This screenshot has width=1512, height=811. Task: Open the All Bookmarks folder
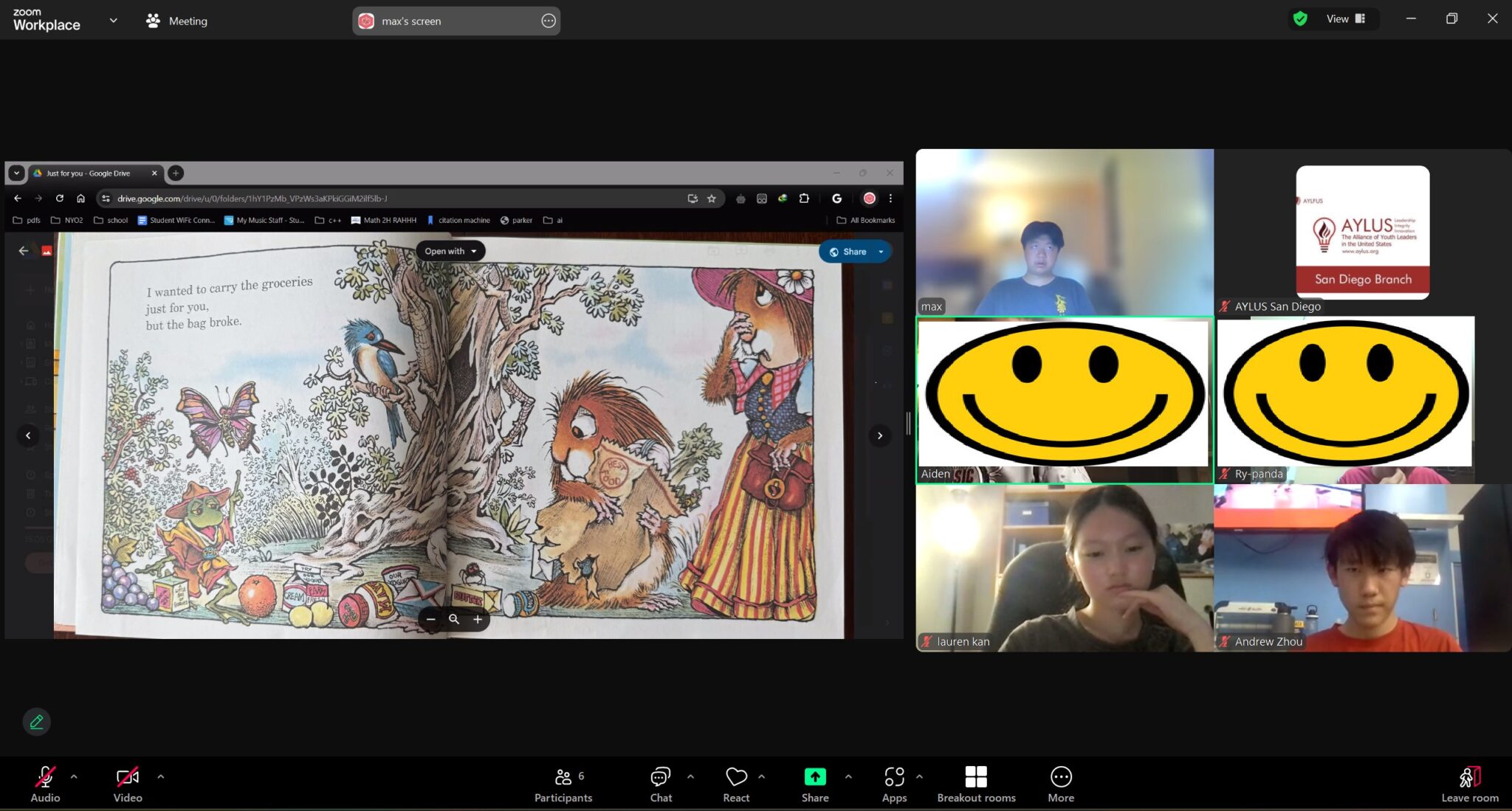[x=866, y=220]
